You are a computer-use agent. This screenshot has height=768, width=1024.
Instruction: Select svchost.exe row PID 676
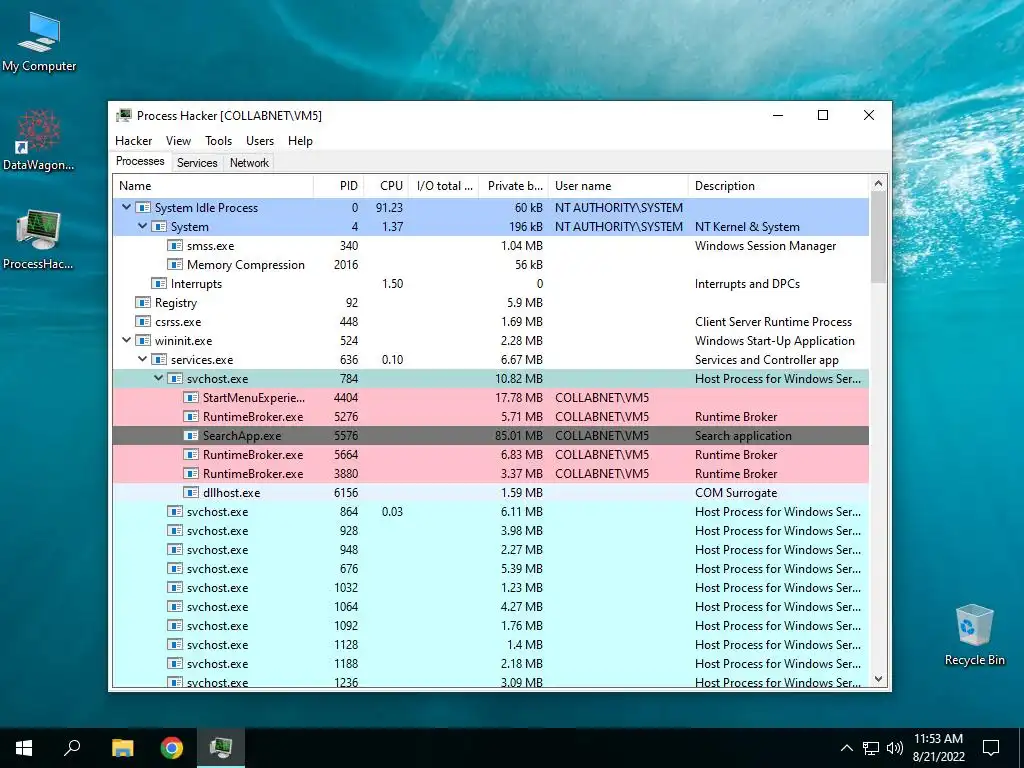[x=491, y=568]
